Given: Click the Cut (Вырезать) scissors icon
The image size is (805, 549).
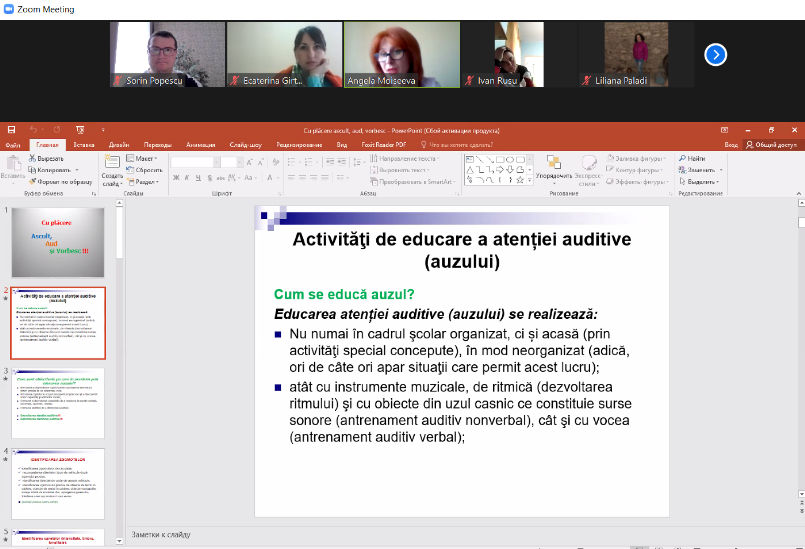Looking at the screenshot, I should 33,159.
